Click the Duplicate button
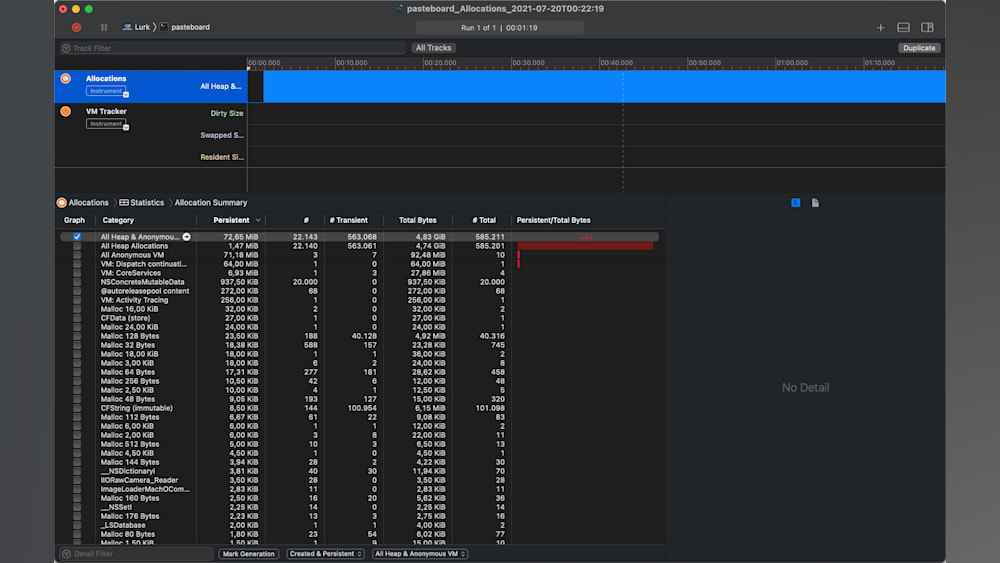 pyautogui.click(x=919, y=48)
